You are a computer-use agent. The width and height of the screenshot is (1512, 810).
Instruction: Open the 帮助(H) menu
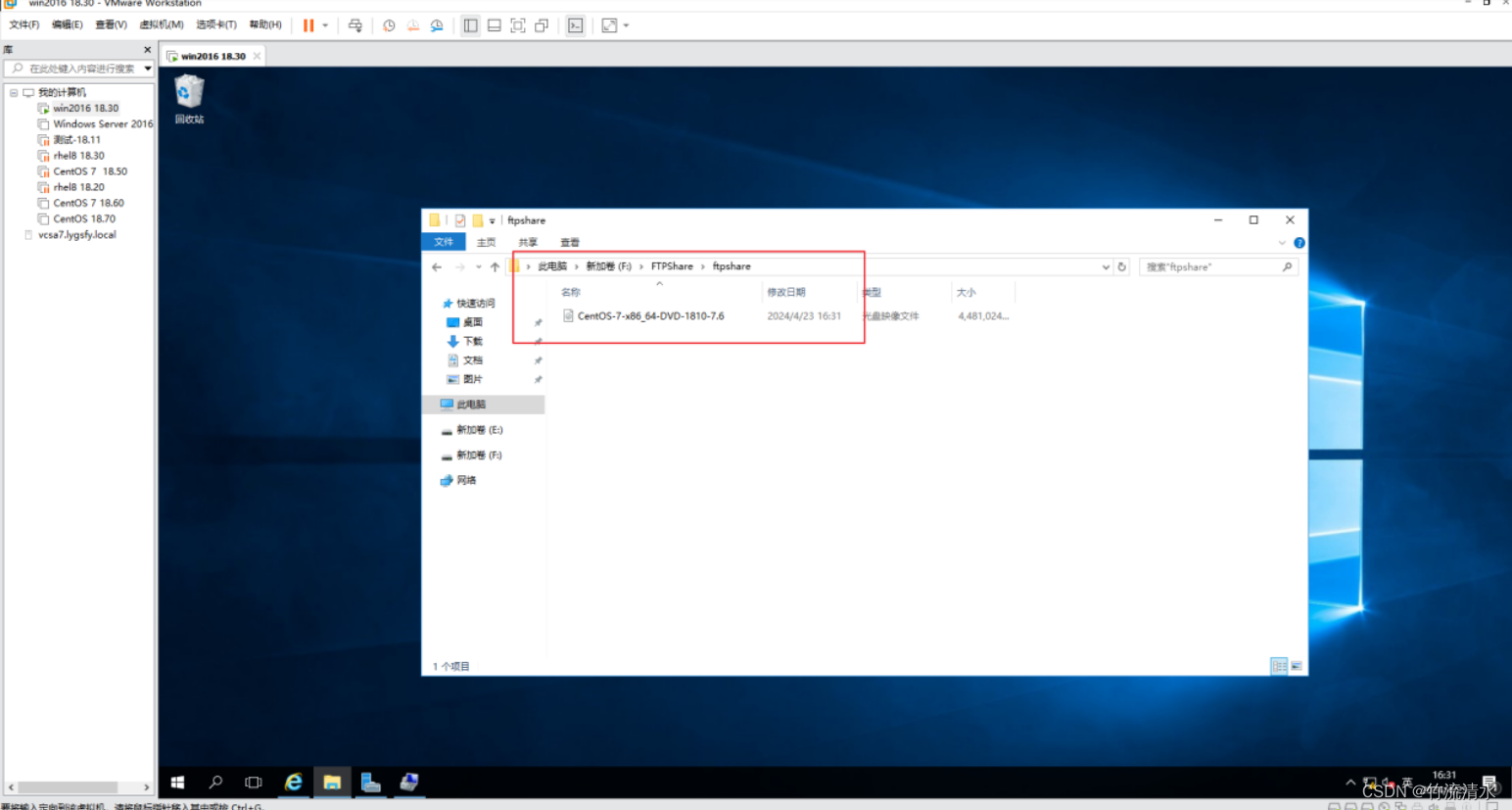[x=265, y=24]
